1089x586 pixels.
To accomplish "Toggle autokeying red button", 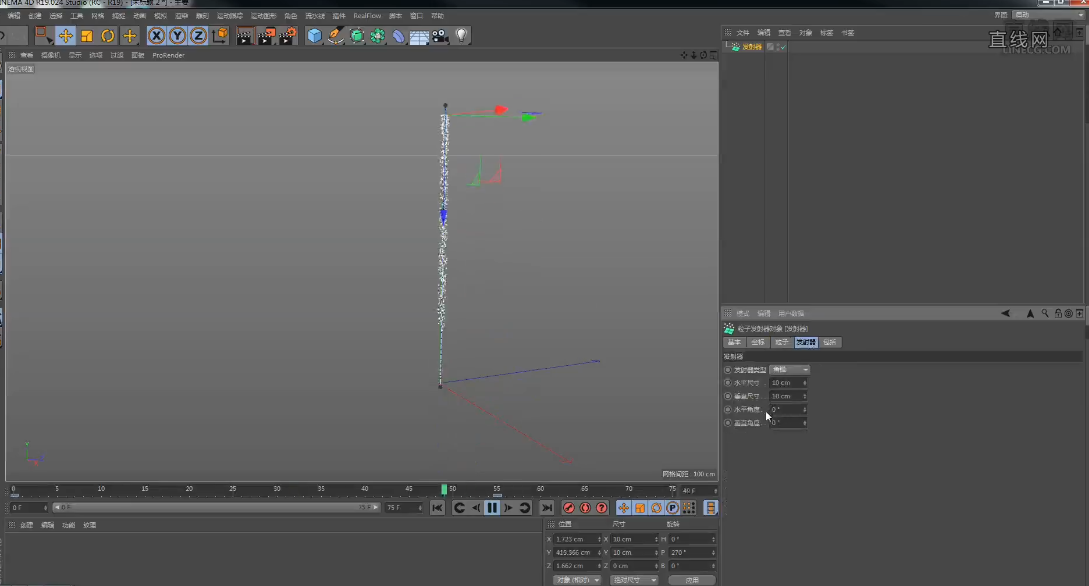I will tap(585, 508).
